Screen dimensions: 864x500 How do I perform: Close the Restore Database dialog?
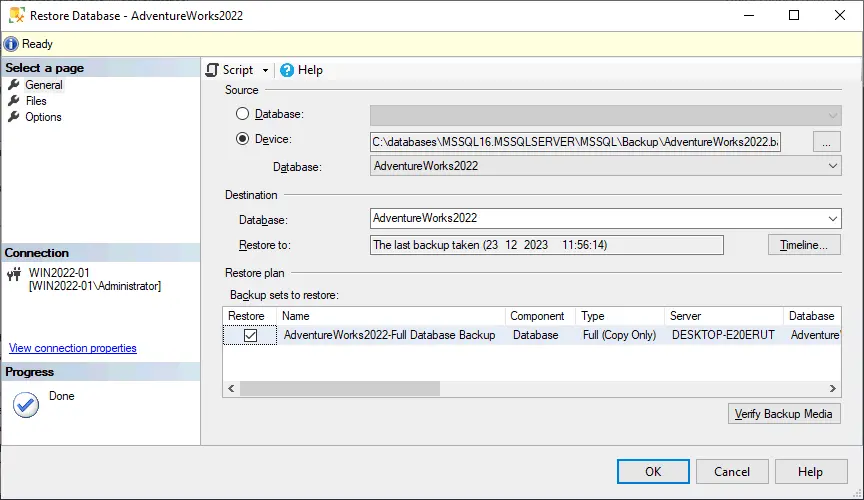tap(840, 15)
